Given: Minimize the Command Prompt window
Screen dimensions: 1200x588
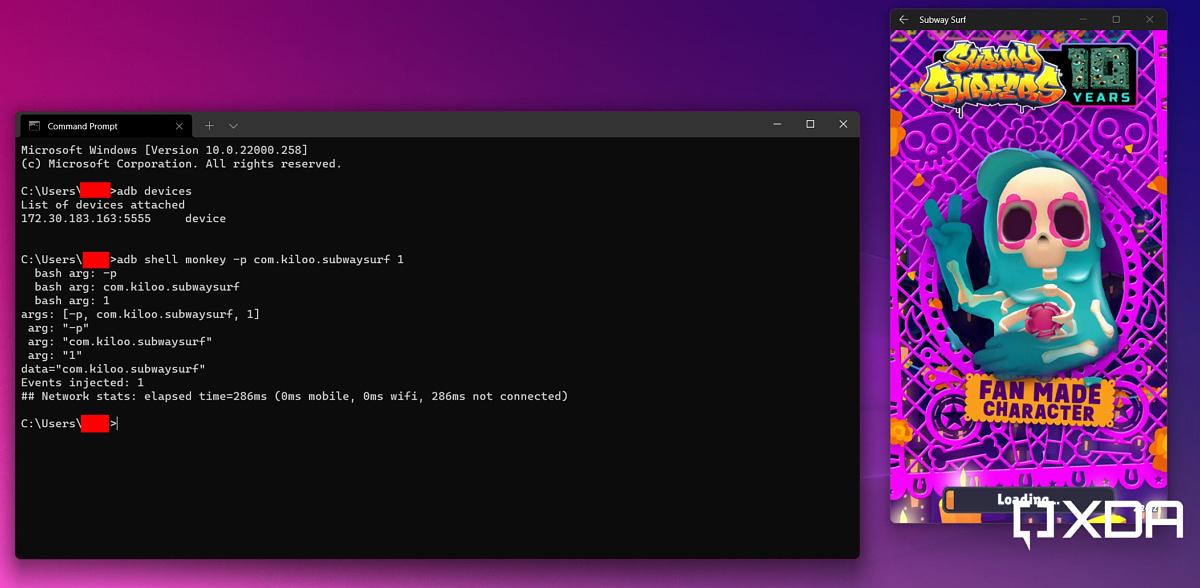Looking at the screenshot, I should coord(777,124).
